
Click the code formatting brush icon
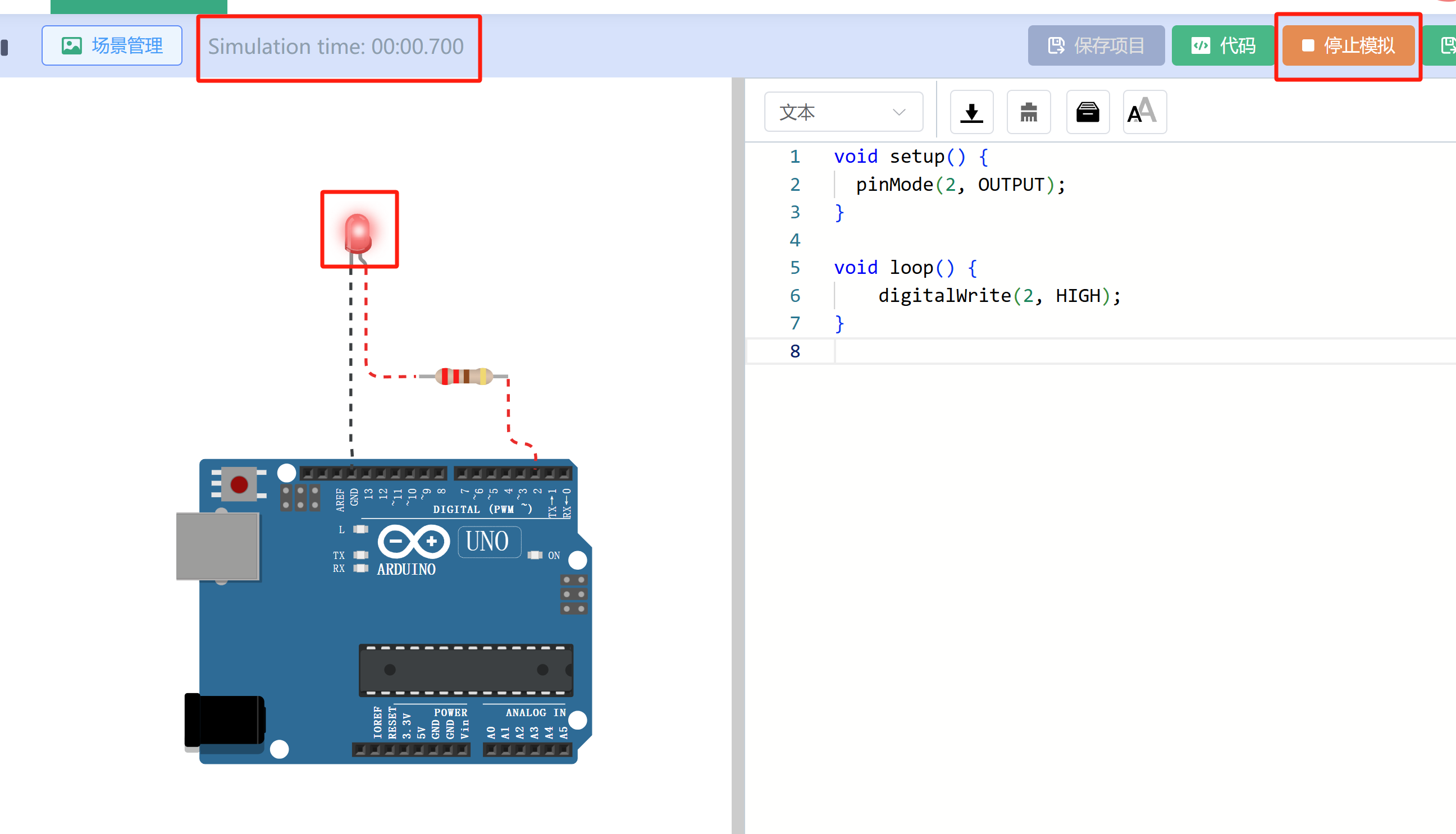(x=1029, y=112)
